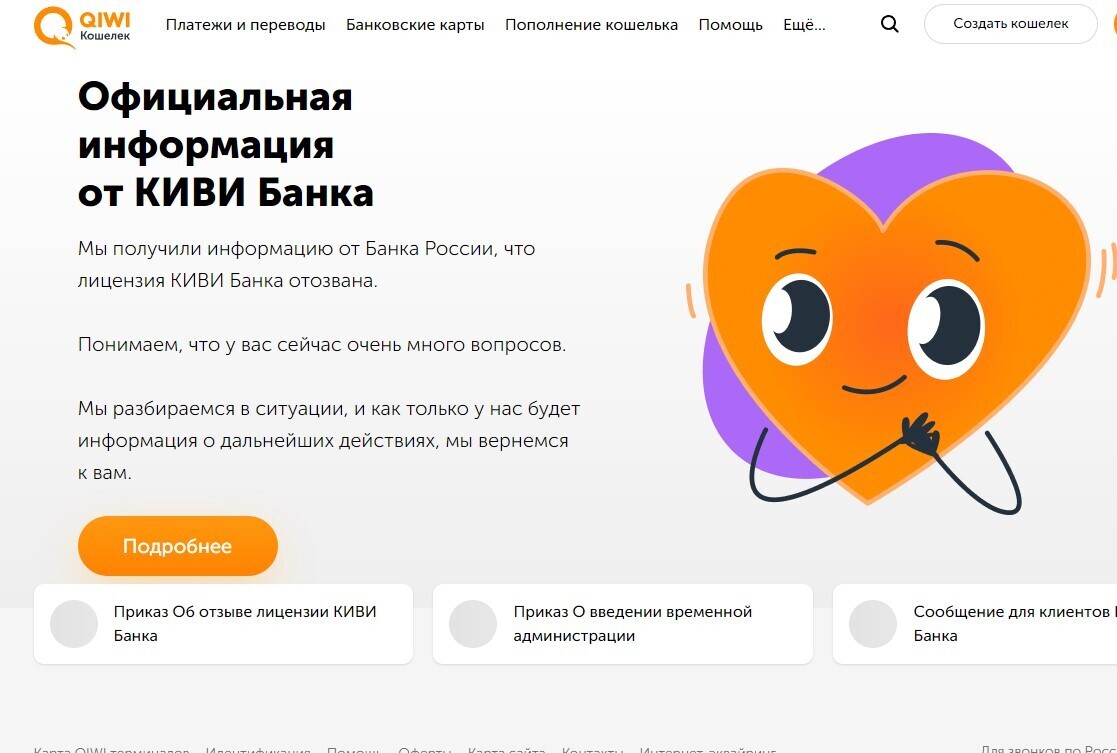
Task: Open Сообщение для клиентов Банка card
Action: click(x=975, y=624)
